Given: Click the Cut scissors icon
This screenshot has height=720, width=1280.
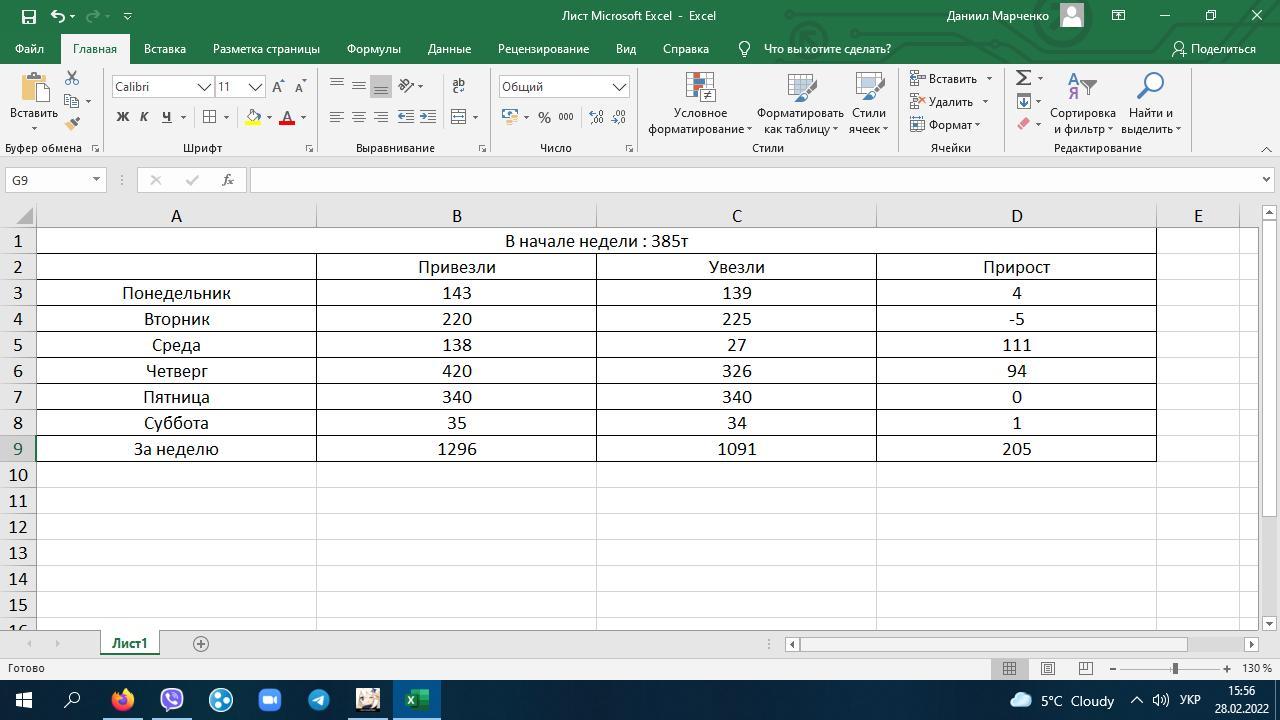Looking at the screenshot, I should 72,78.
